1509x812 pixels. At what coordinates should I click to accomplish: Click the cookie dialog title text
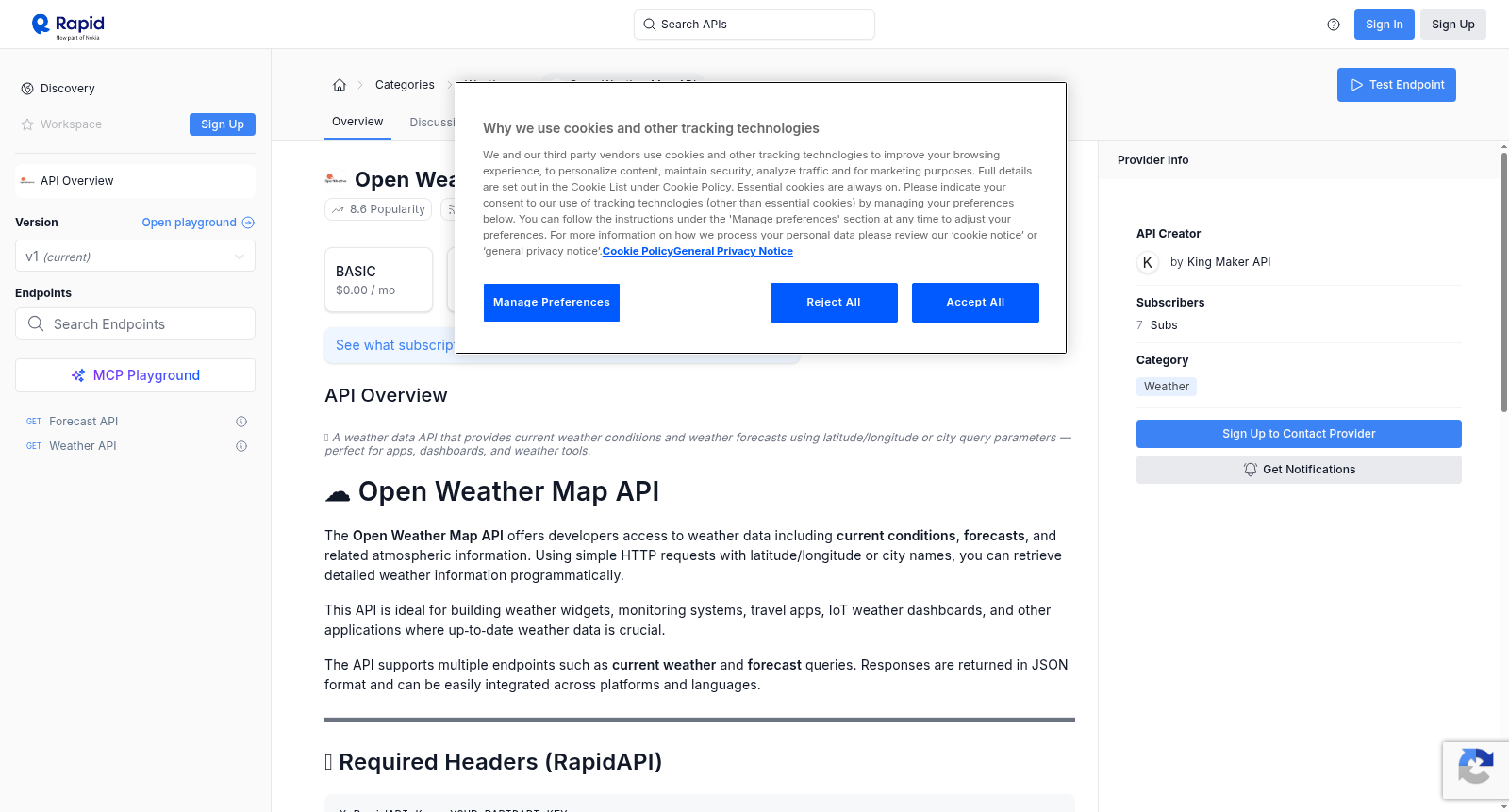pyautogui.click(x=651, y=128)
